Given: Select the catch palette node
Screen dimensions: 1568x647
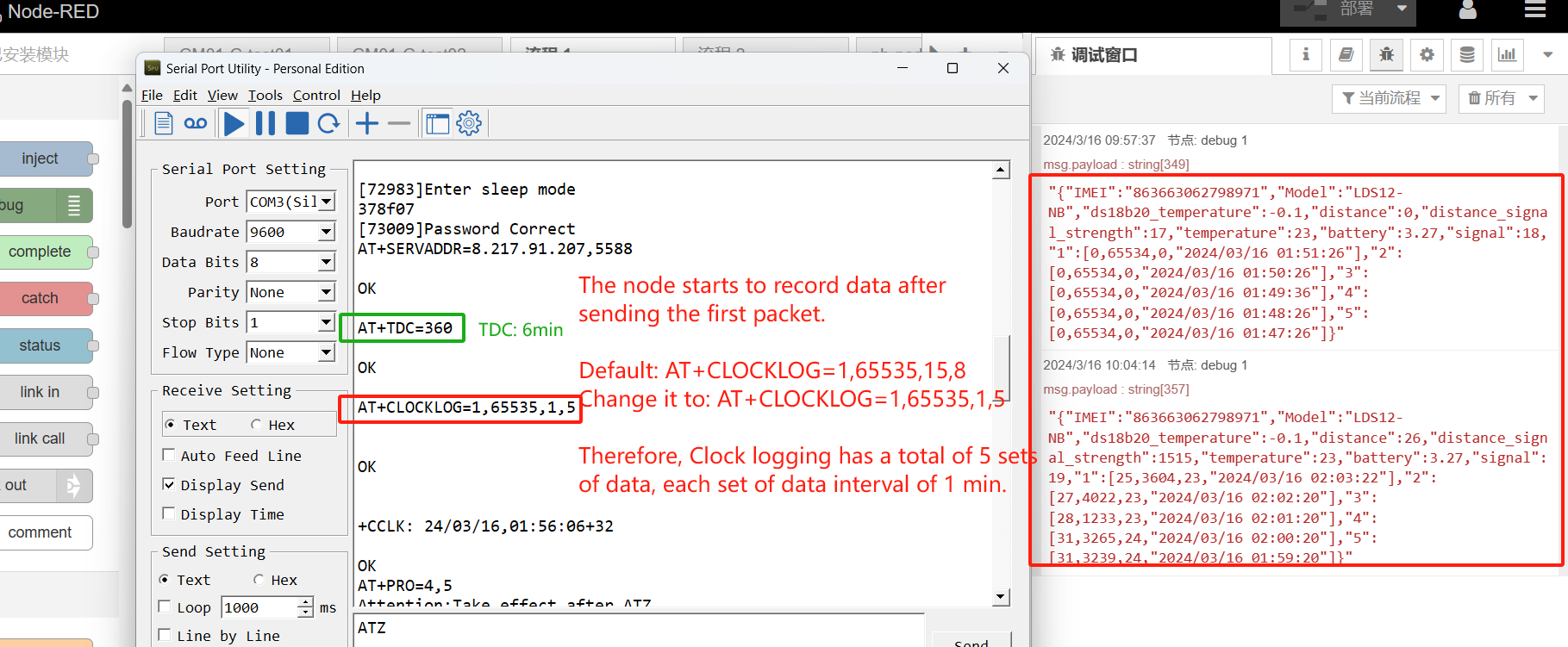Looking at the screenshot, I should 47,298.
